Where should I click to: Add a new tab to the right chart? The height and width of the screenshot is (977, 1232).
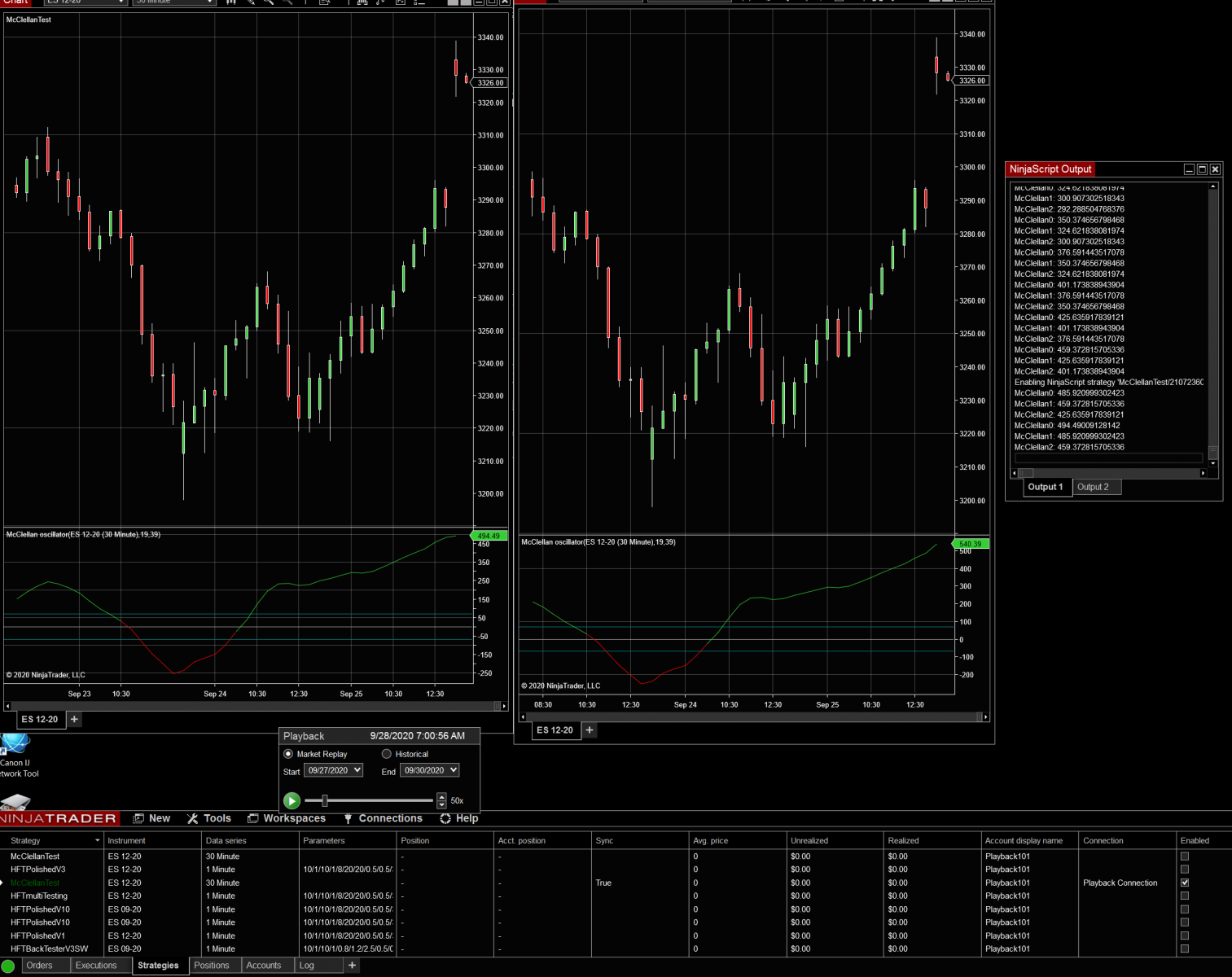pos(590,729)
